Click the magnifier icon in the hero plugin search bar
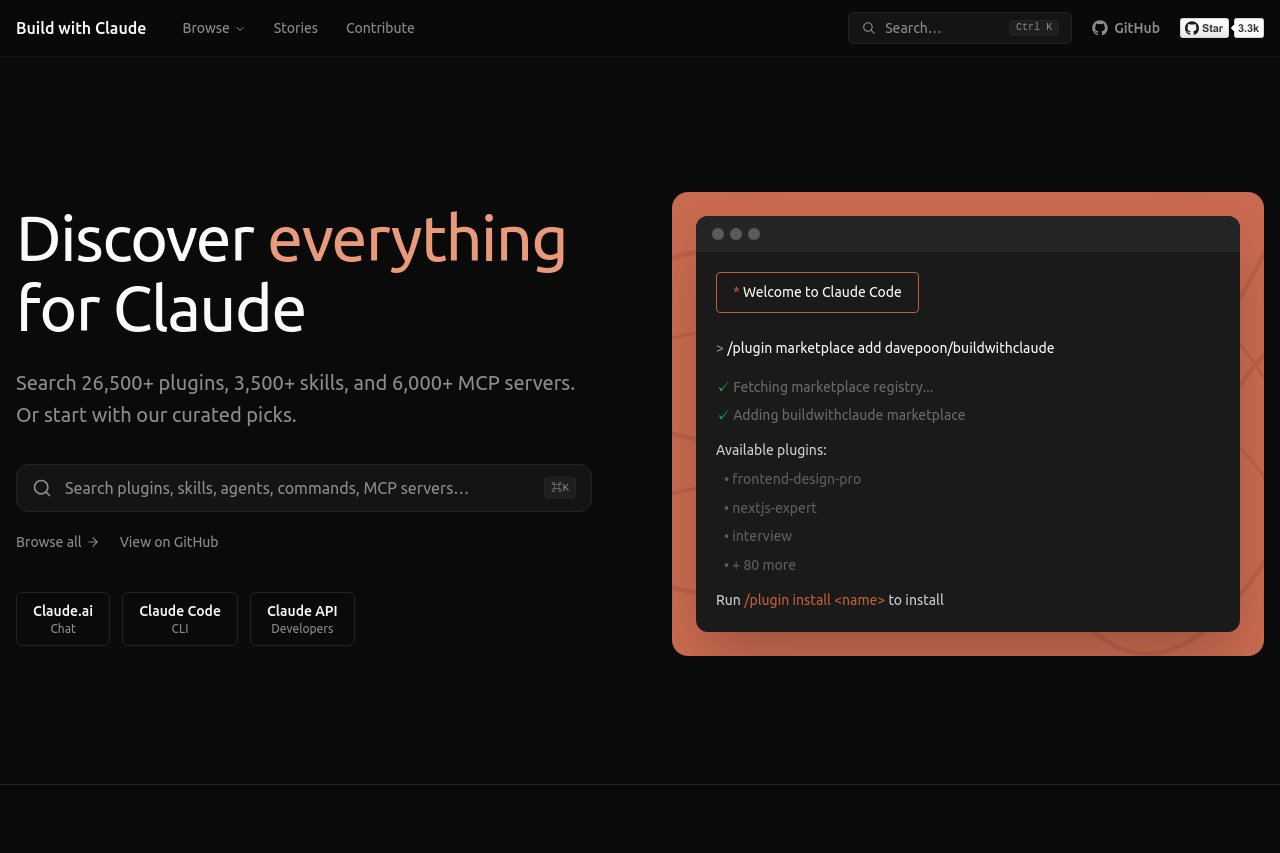The width and height of the screenshot is (1280, 853). [42, 488]
